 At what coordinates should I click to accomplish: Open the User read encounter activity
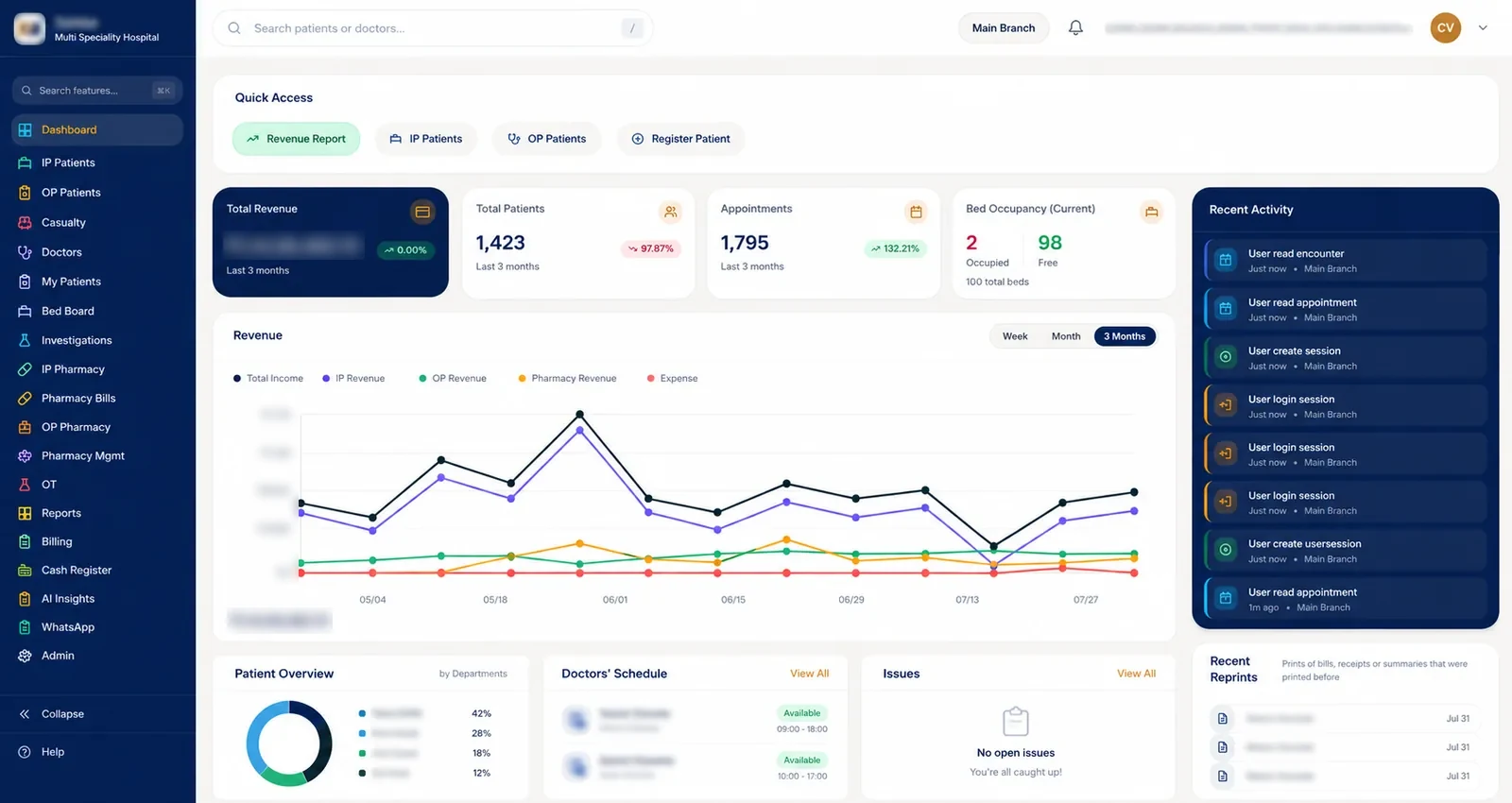tap(1346, 261)
